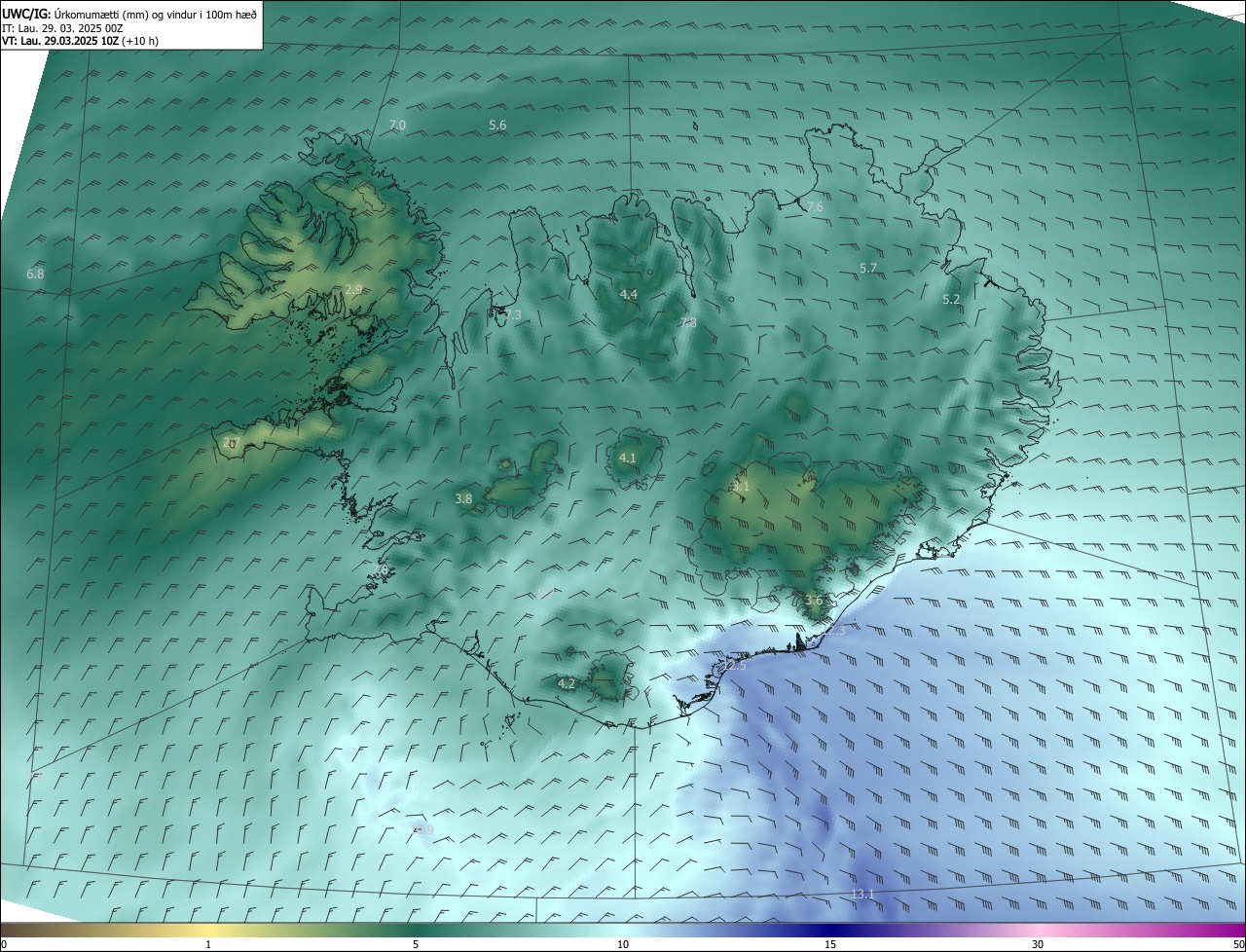The width and height of the screenshot is (1246, 952).
Task: Click the IT initial time line 00Z
Action: click(x=62, y=28)
